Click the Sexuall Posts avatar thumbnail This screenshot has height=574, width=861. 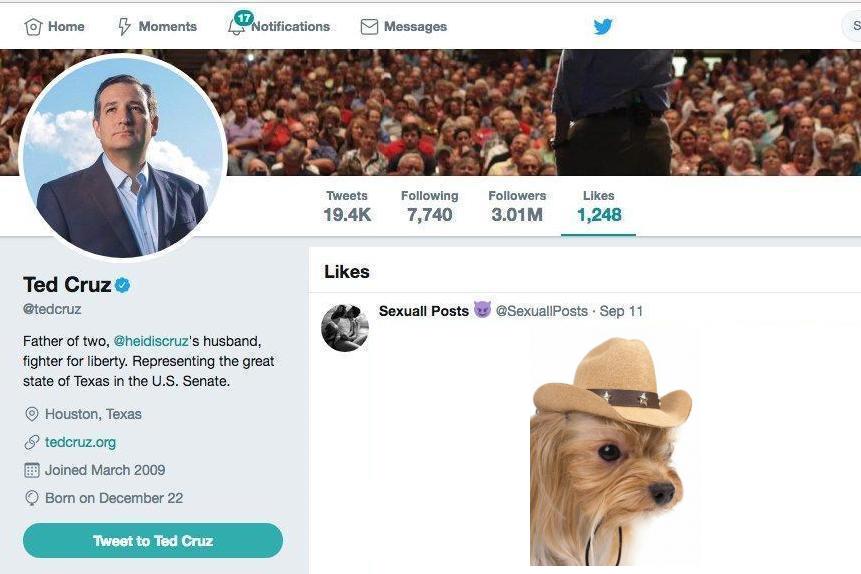tap(345, 328)
